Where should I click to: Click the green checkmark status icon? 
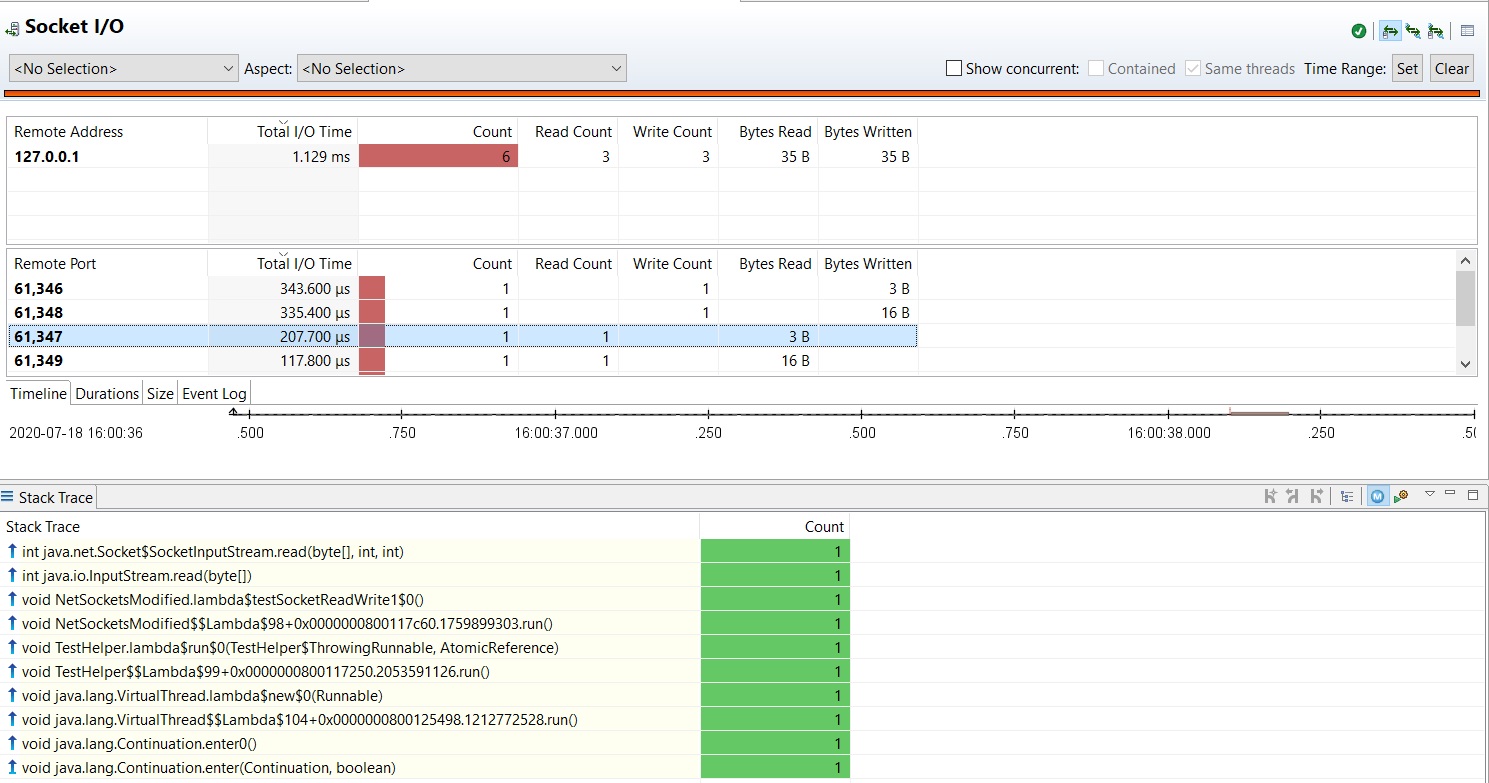pos(1358,31)
